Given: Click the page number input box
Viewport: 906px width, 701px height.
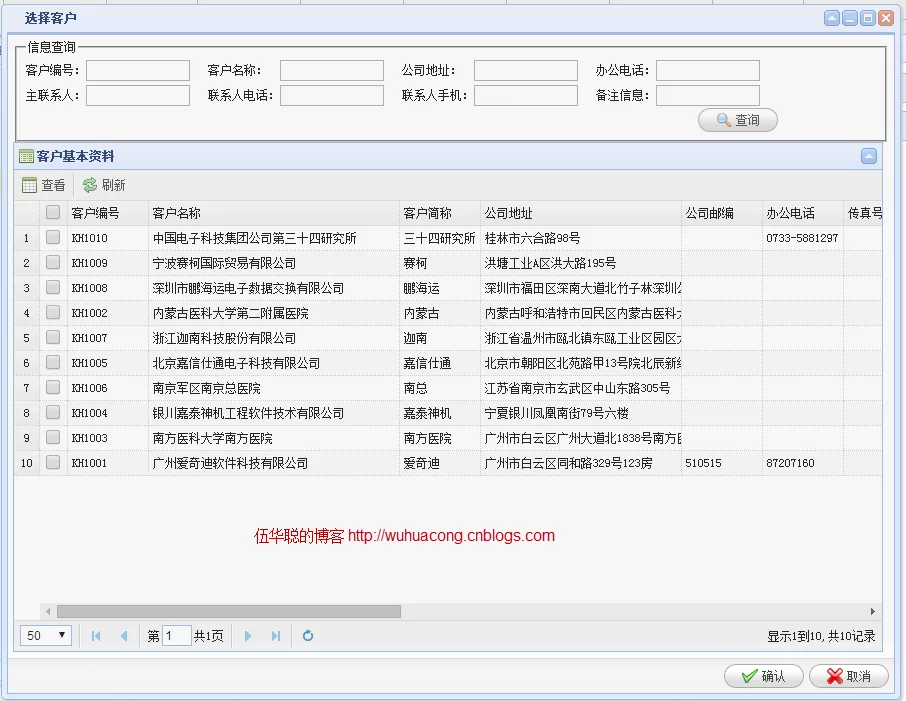Looking at the screenshot, I should point(177,636).
